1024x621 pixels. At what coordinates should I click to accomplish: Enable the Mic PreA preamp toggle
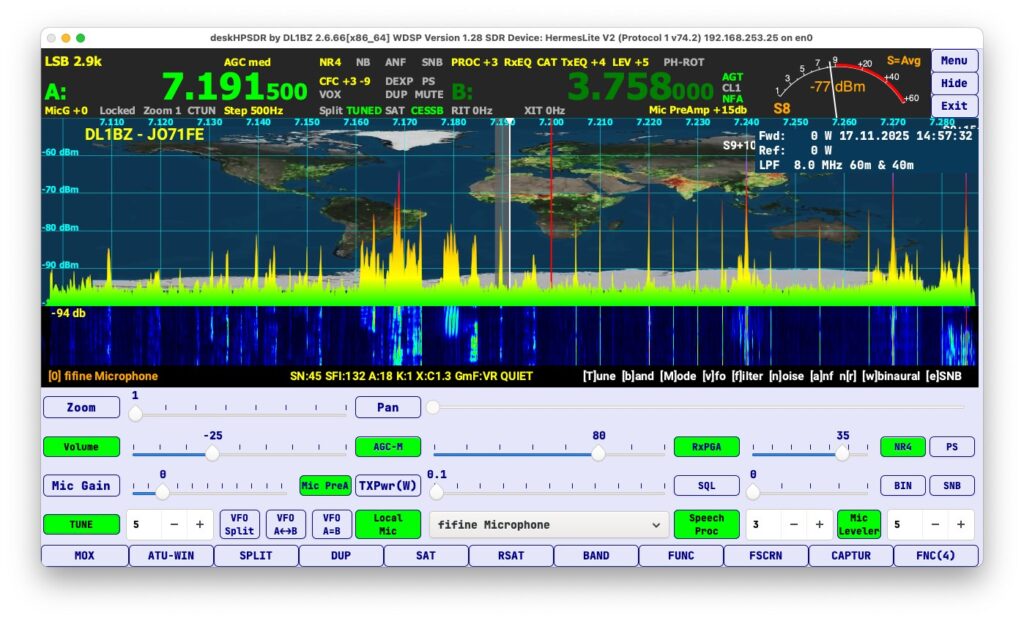click(325, 485)
